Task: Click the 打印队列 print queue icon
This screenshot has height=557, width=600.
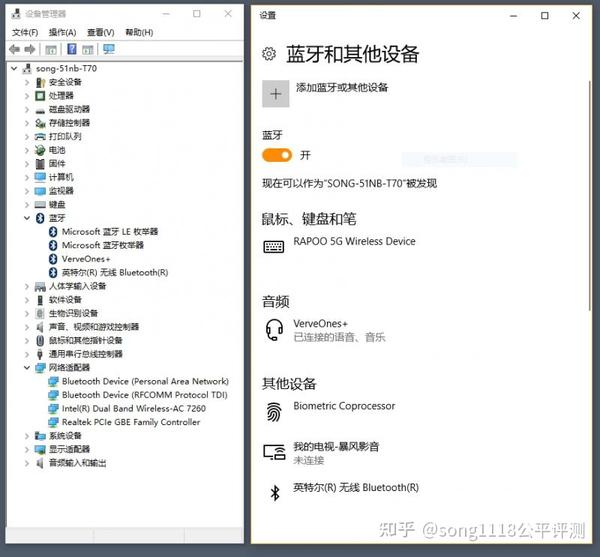Action: coord(40,137)
